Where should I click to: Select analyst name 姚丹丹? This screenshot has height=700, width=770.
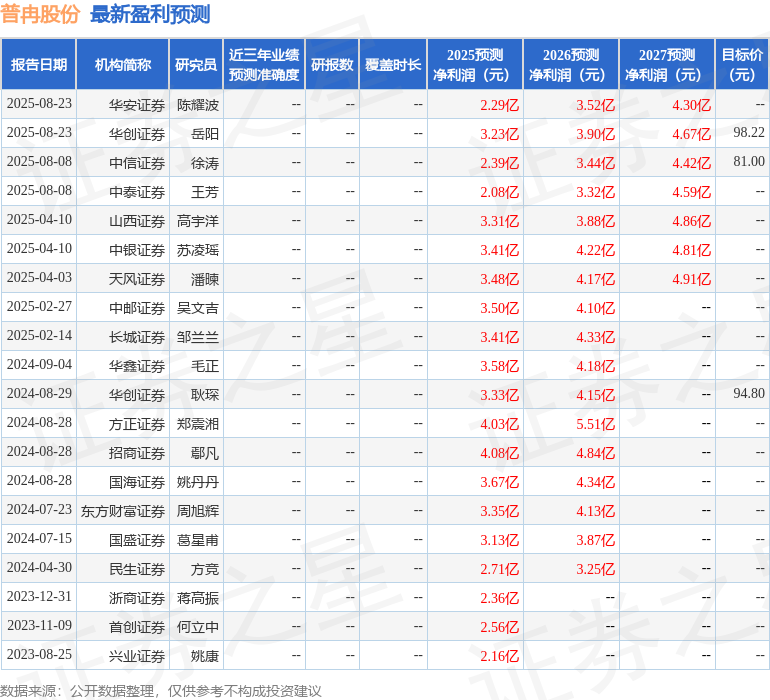point(197,482)
